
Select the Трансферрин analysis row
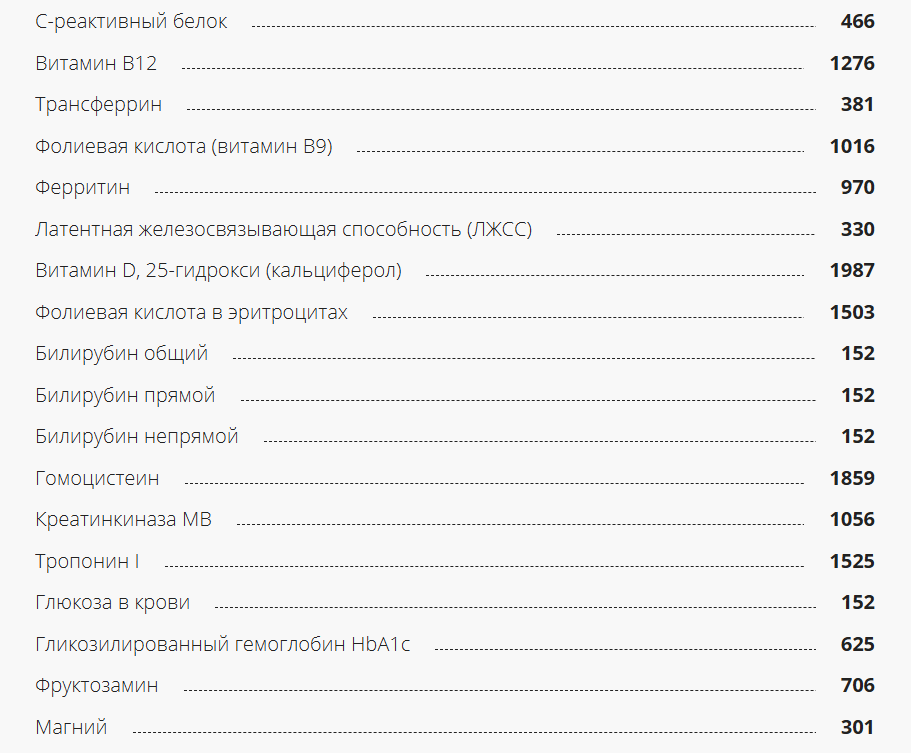click(x=98, y=105)
